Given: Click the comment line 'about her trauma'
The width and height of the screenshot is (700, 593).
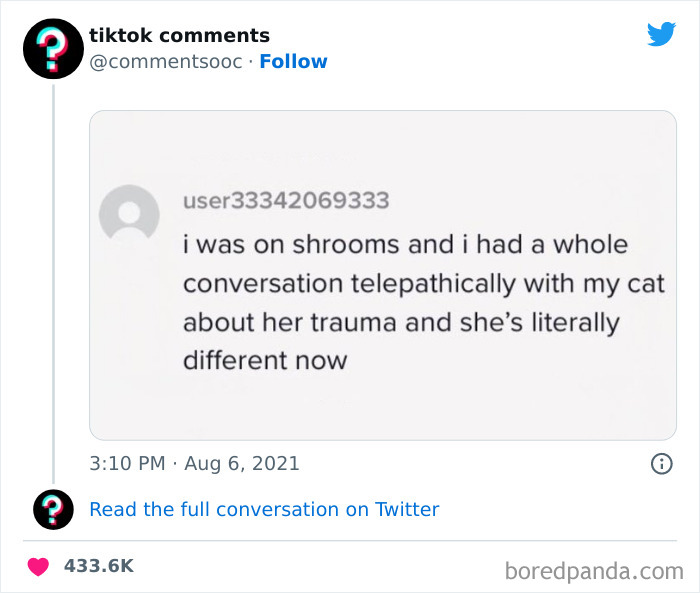Looking at the screenshot, I should 401,323.
